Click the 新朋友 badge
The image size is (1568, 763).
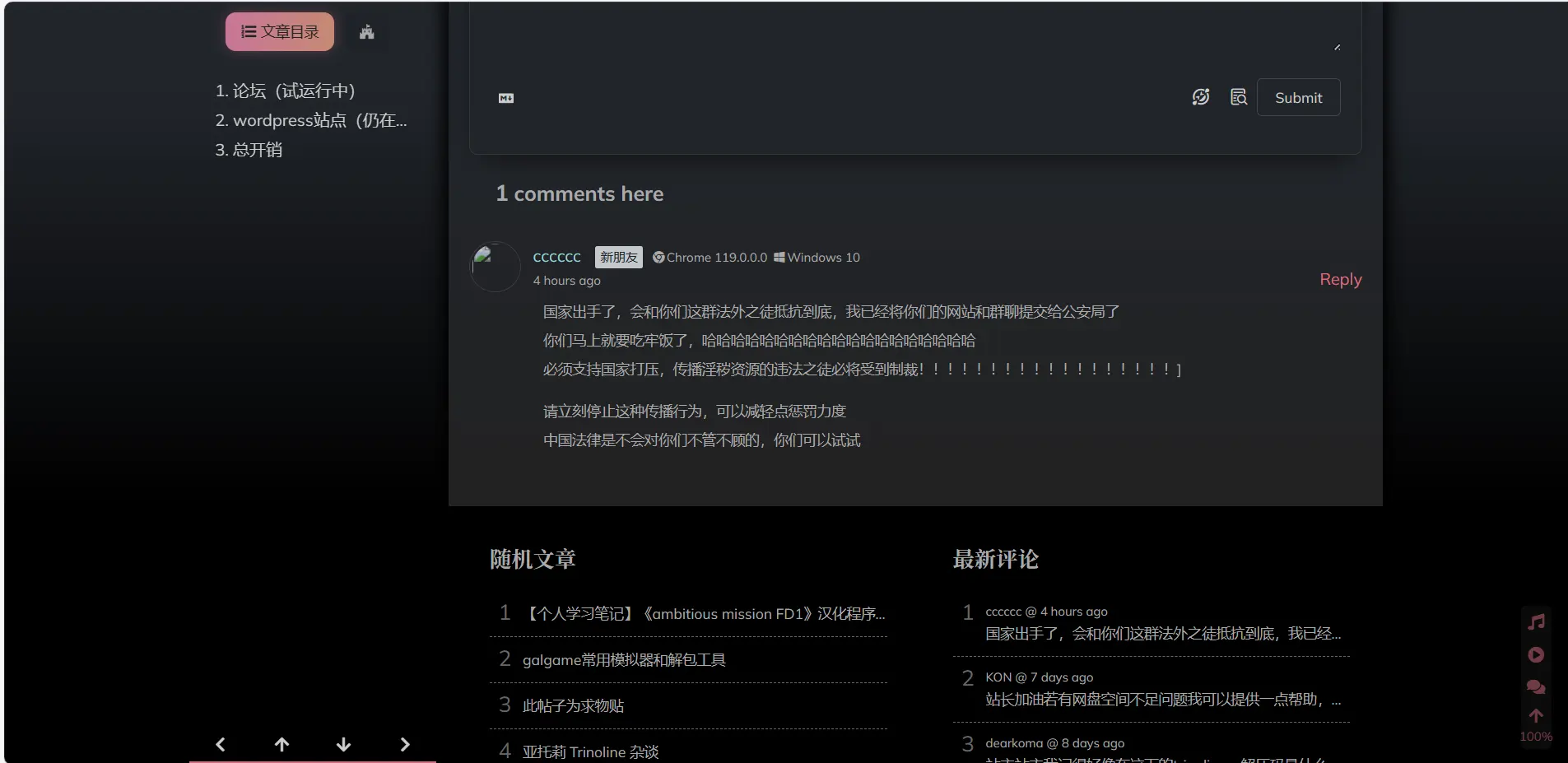coord(619,258)
